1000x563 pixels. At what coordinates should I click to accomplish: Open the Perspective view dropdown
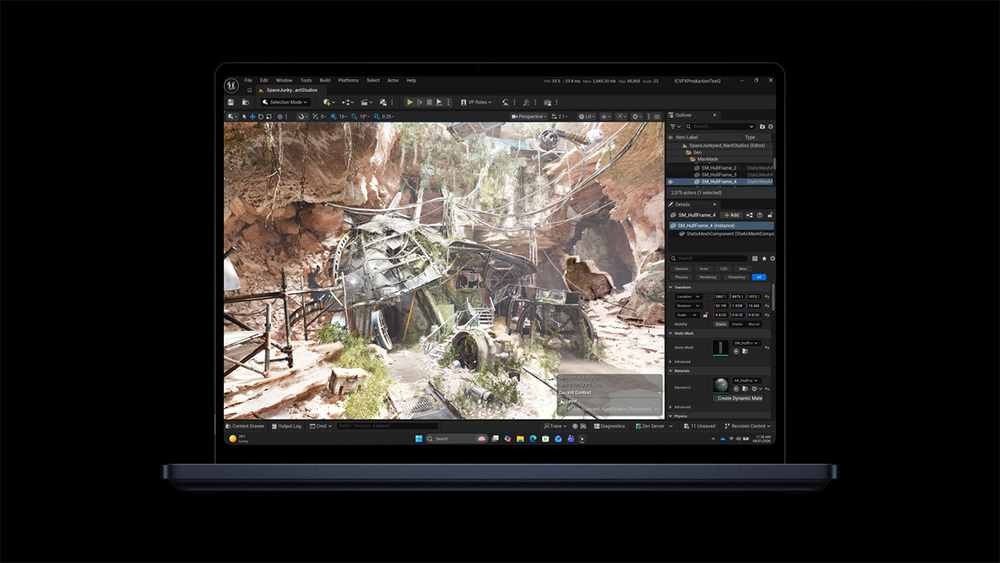[529, 117]
